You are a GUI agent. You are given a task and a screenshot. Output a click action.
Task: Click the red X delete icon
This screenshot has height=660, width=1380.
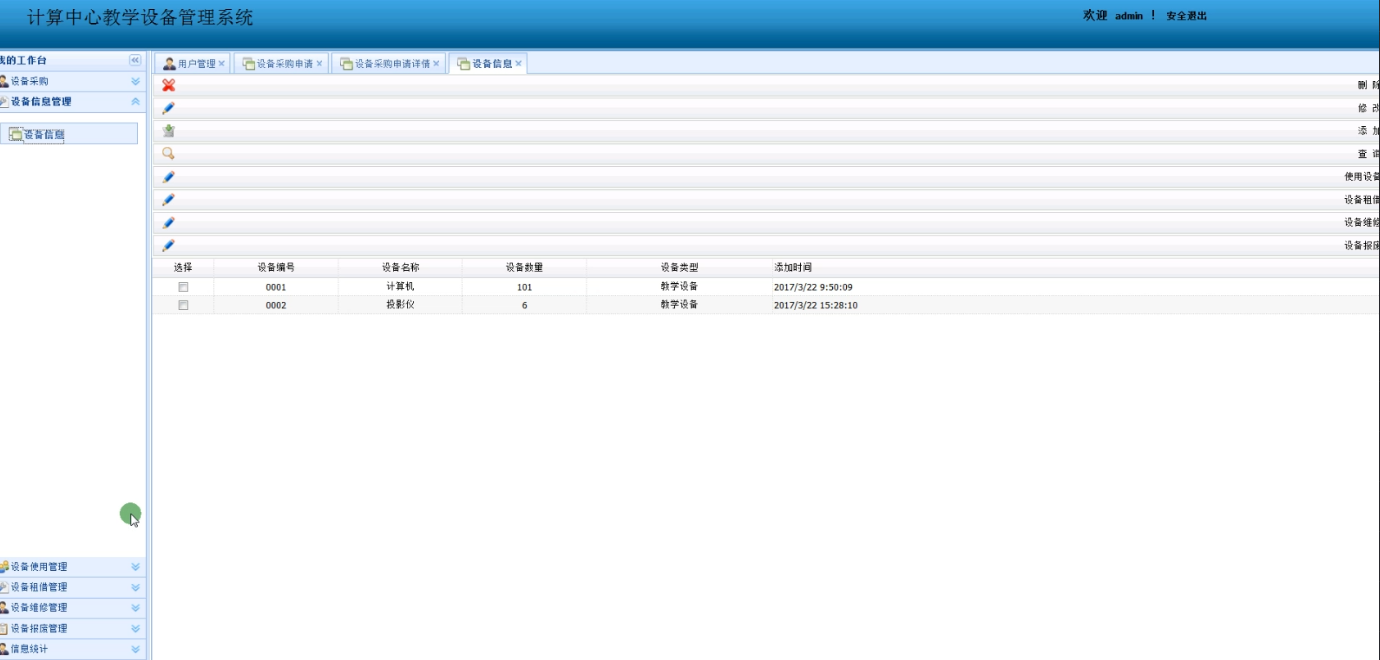pos(168,85)
